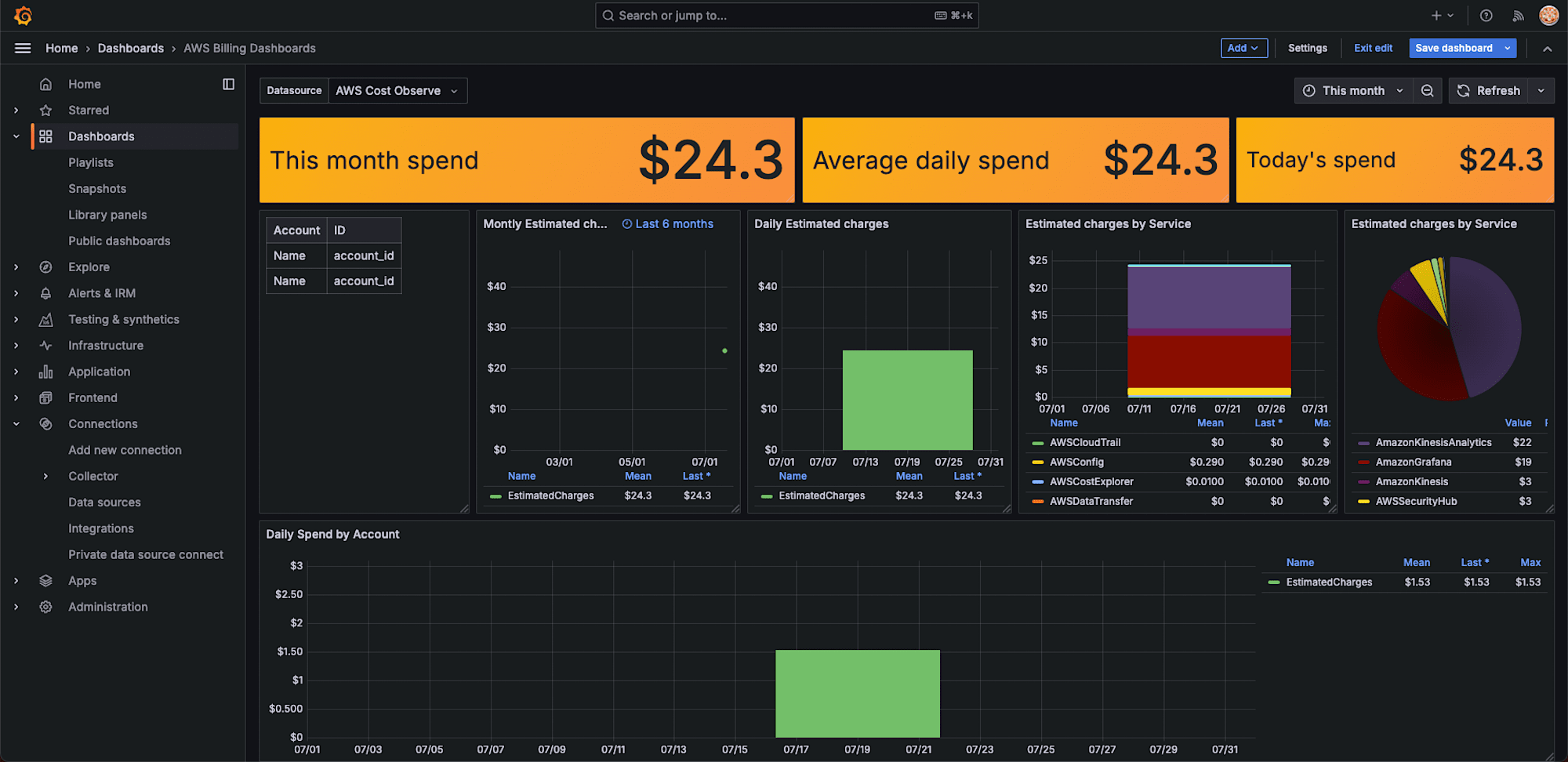The height and width of the screenshot is (762, 1568).
Task: Go to Home breadcrumb link
Action: 61,48
